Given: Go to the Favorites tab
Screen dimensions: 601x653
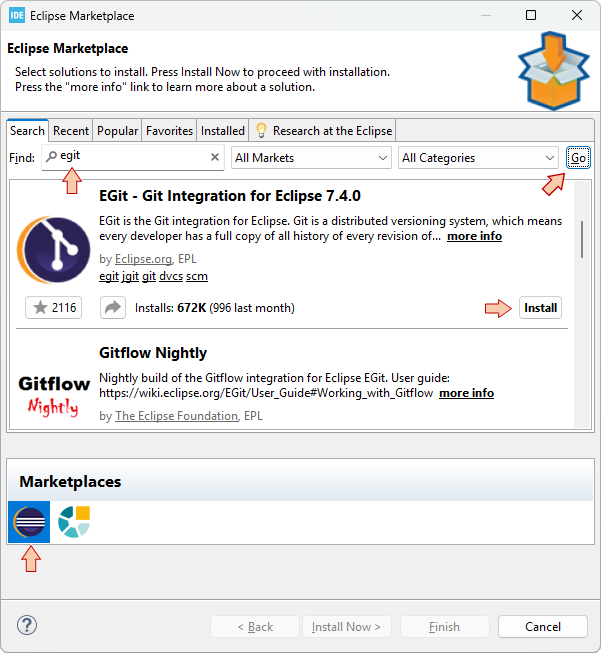Looking at the screenshot, I should click(x=169, y=131).
